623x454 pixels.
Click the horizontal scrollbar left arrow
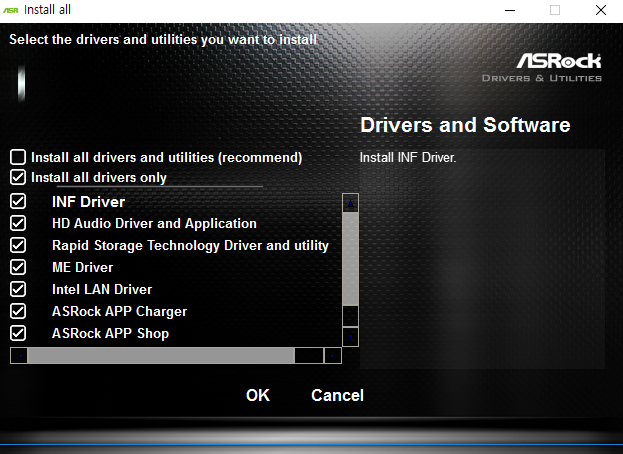[18, 355]
